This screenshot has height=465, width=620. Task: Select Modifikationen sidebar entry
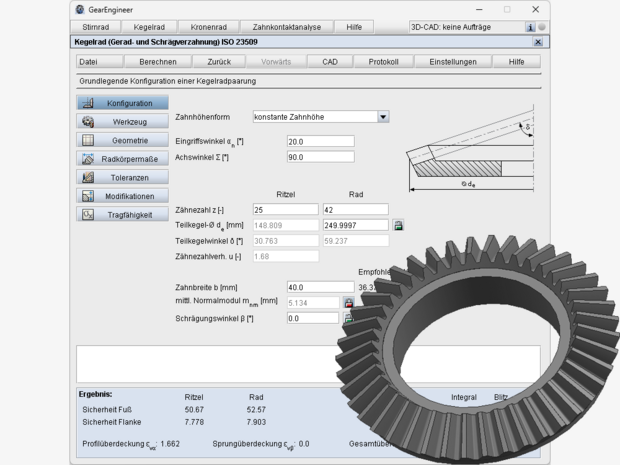123,196
